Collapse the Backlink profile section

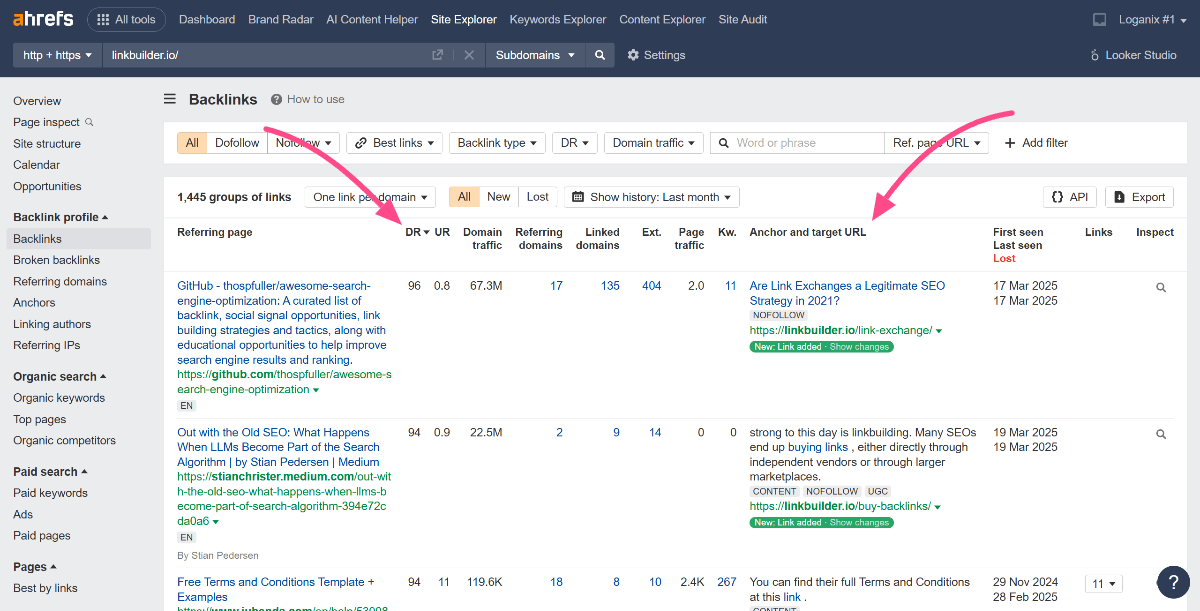pos(60,217)
